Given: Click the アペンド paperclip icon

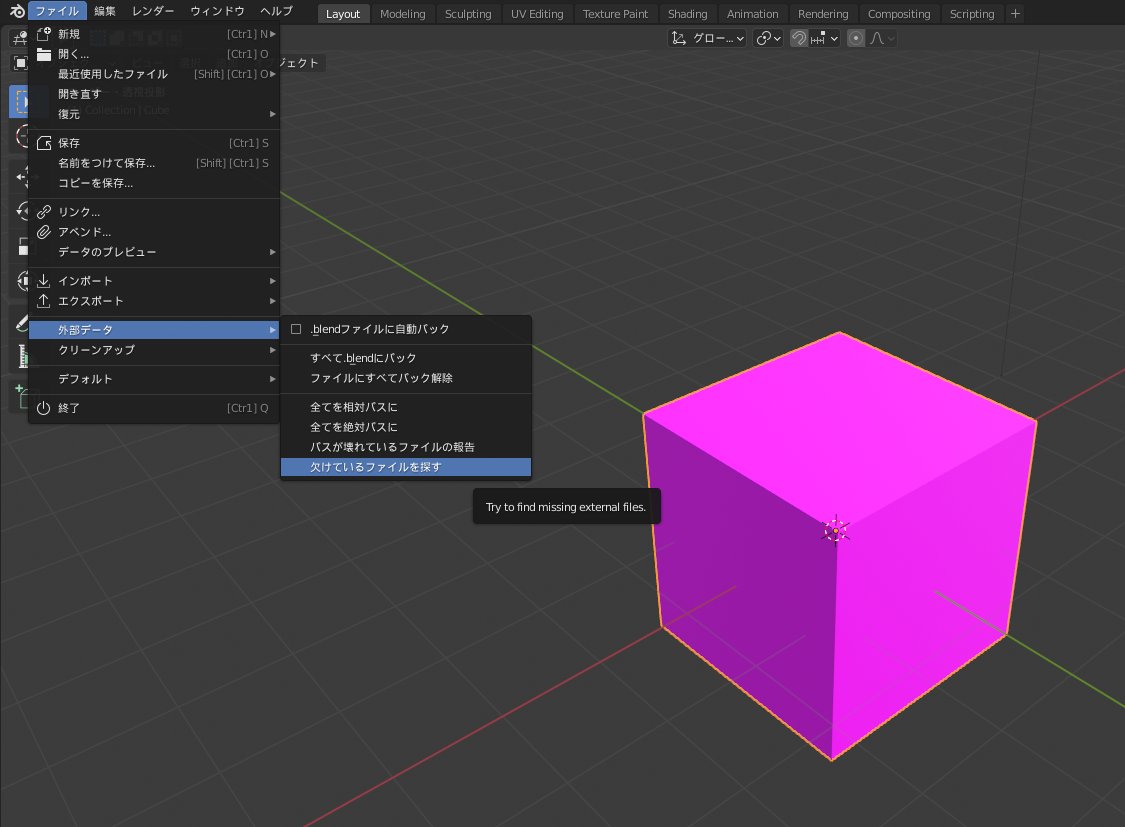Looking at the screenshot, I should coord(44,232).
